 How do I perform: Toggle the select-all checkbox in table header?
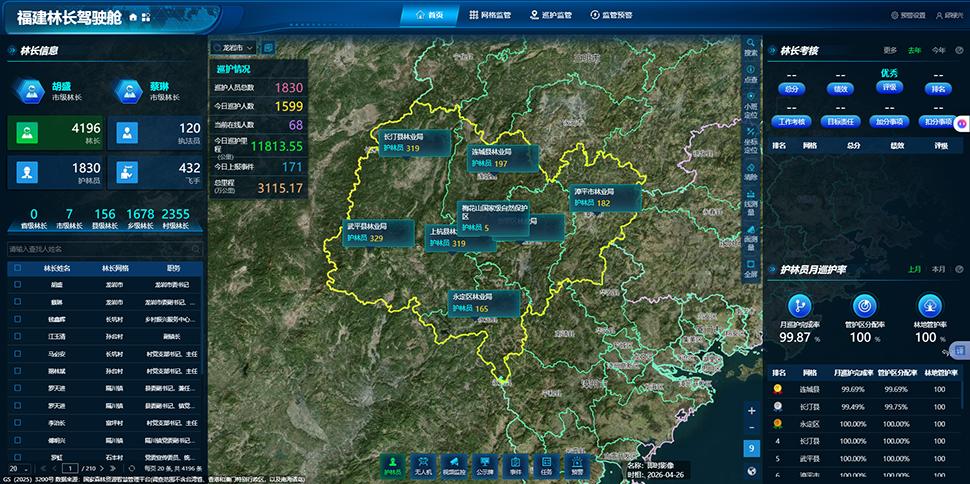tap(17, 268)
